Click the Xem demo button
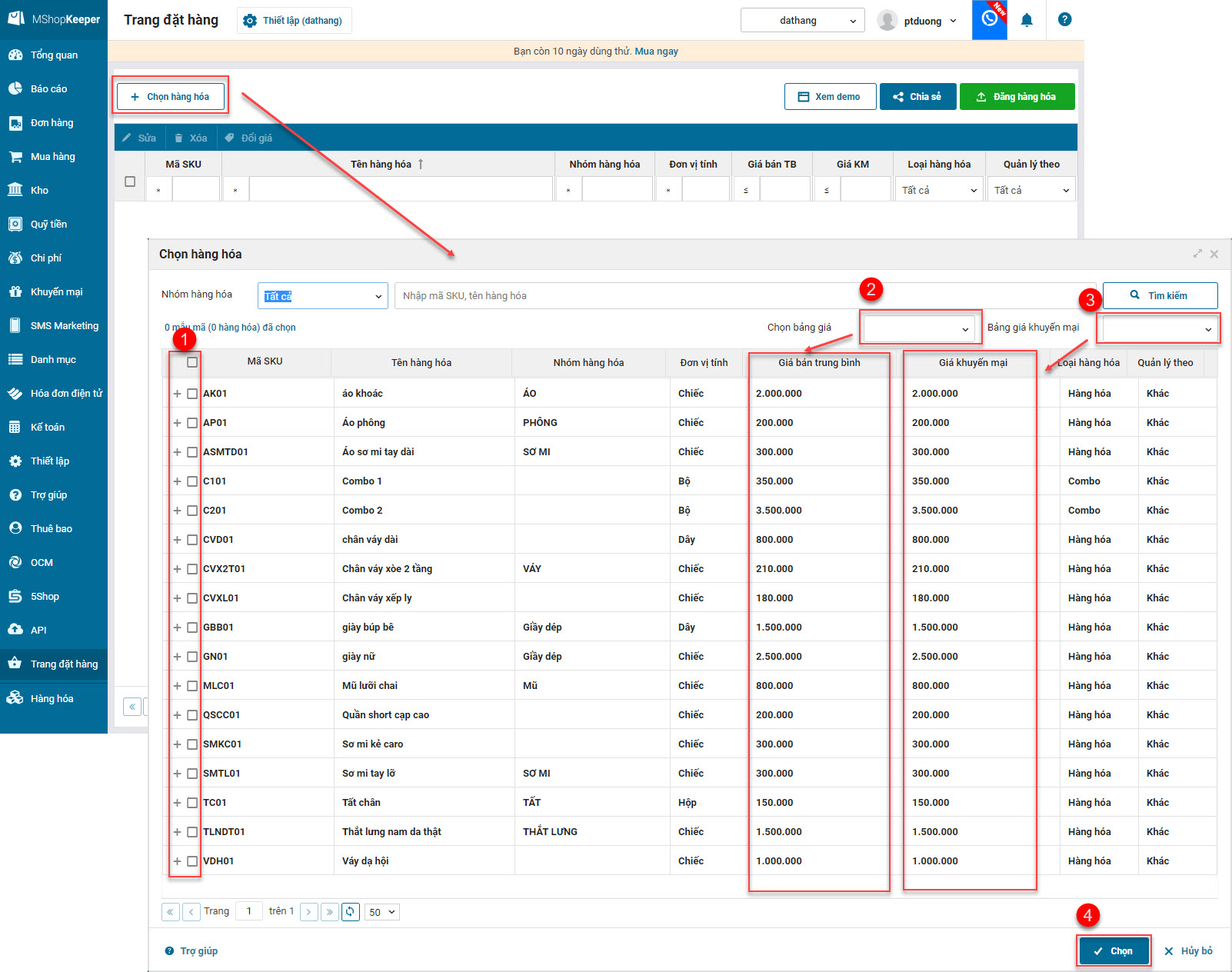 coord(831,97)
